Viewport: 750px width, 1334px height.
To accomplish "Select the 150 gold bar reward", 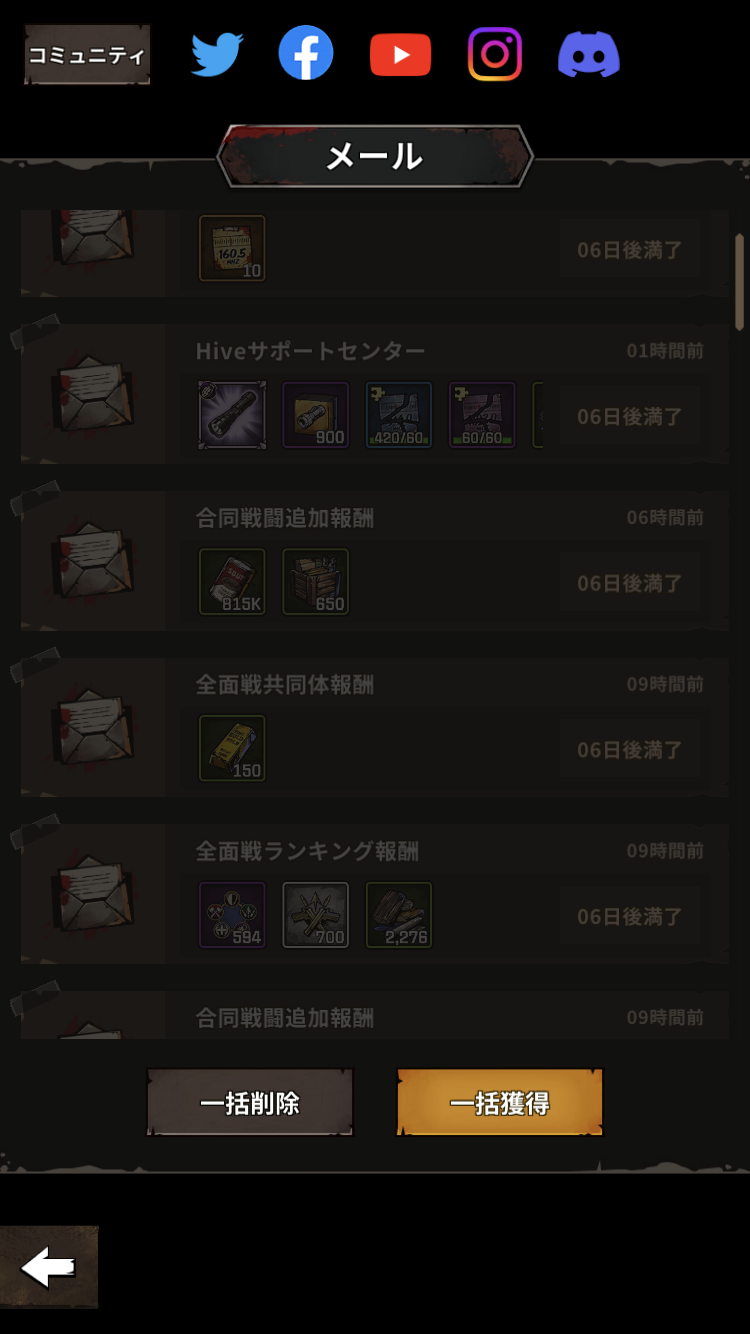I will [232, 748].
